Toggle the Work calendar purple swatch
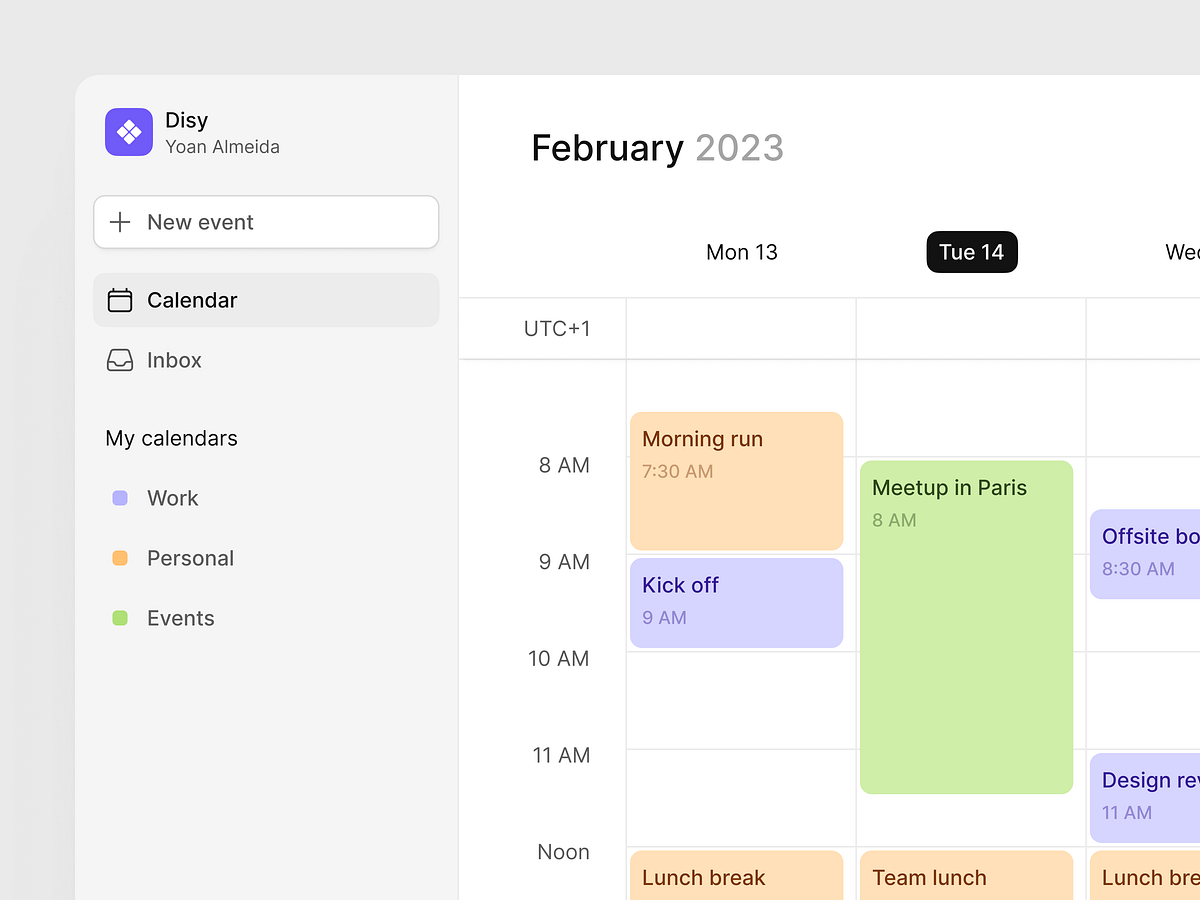Screen dimensions: 1200x900 (x=120, y=498)
